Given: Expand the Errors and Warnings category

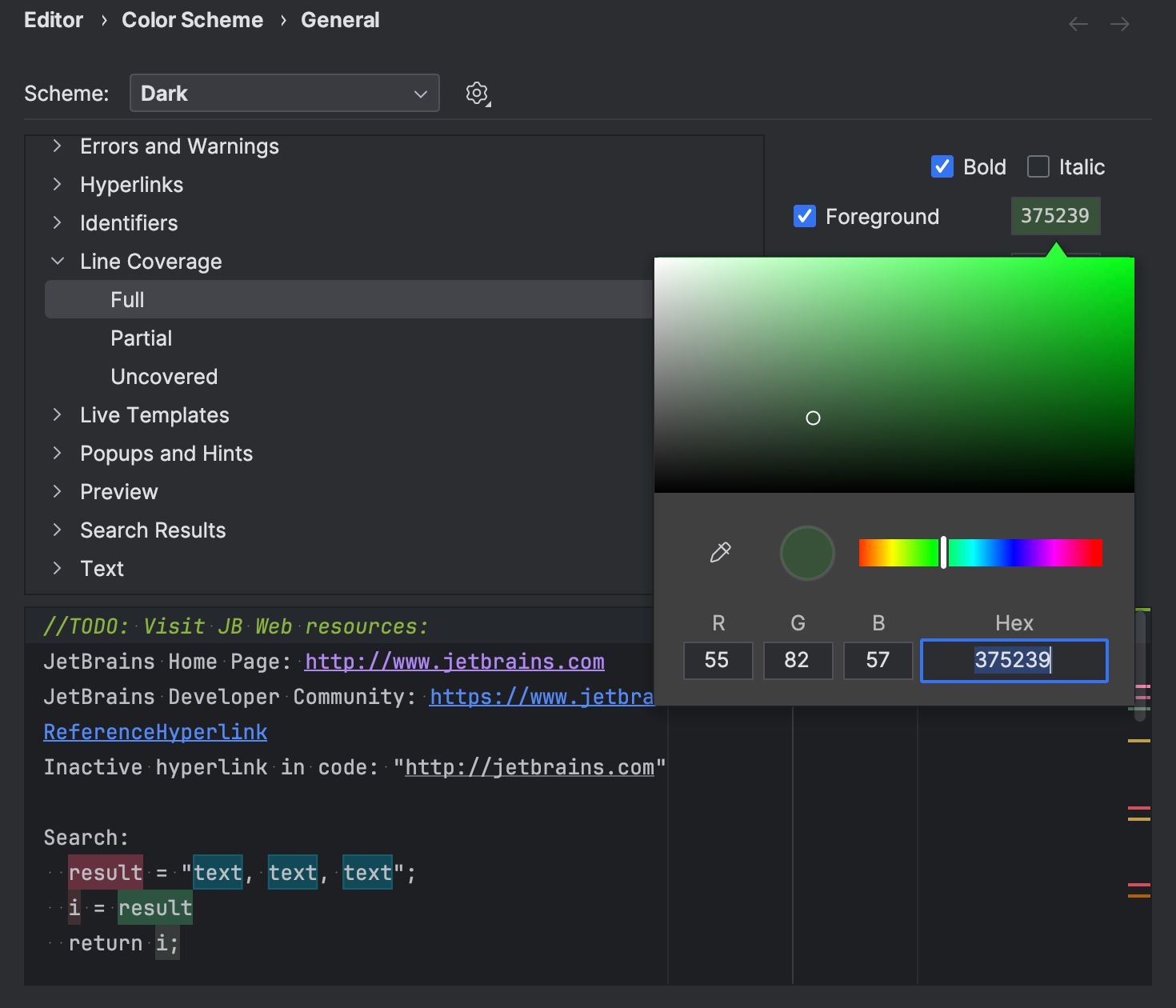Looking at the screenshot, I should (57, 146).
